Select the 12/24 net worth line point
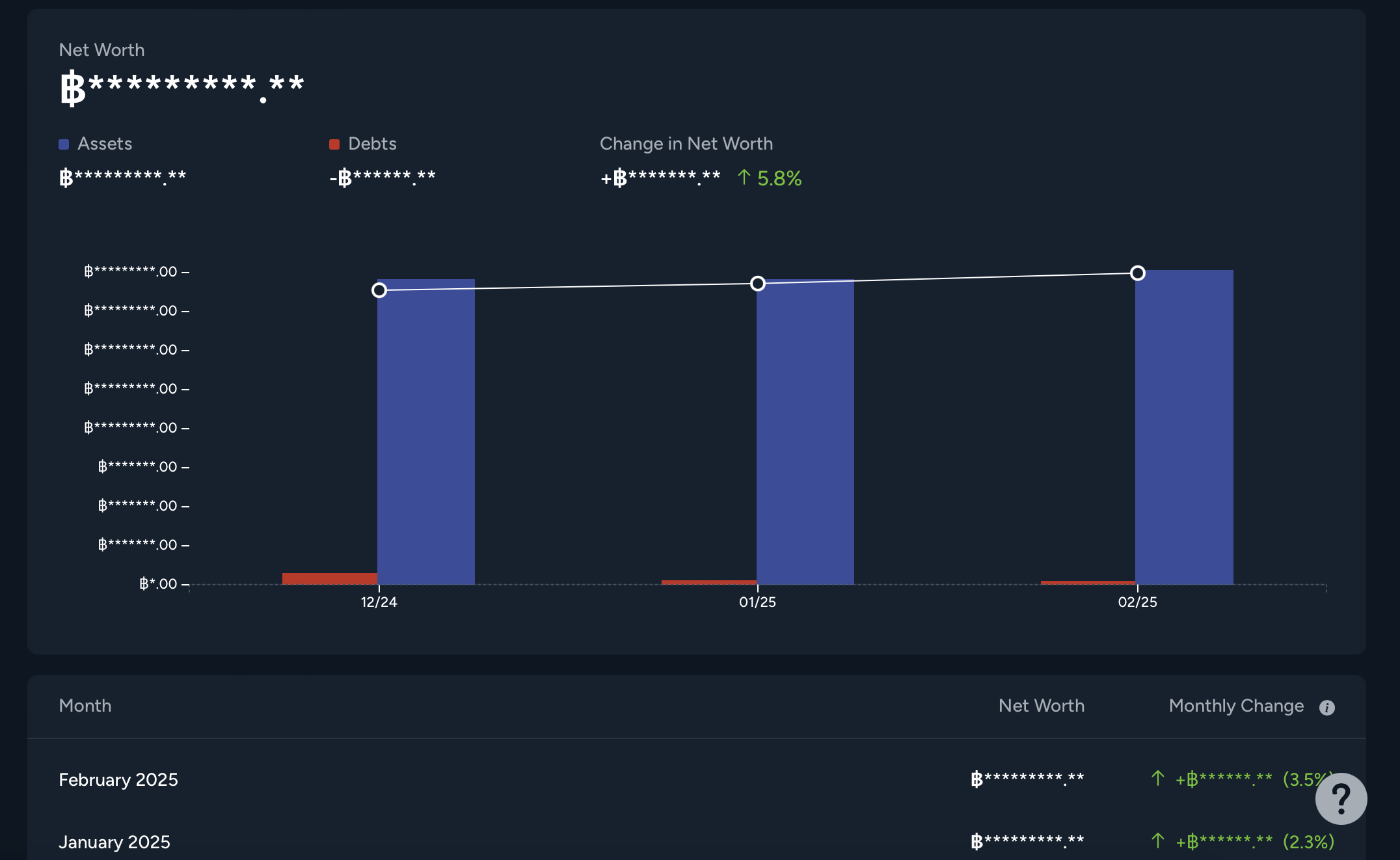Screen dimensions: 1400x860 379,290
